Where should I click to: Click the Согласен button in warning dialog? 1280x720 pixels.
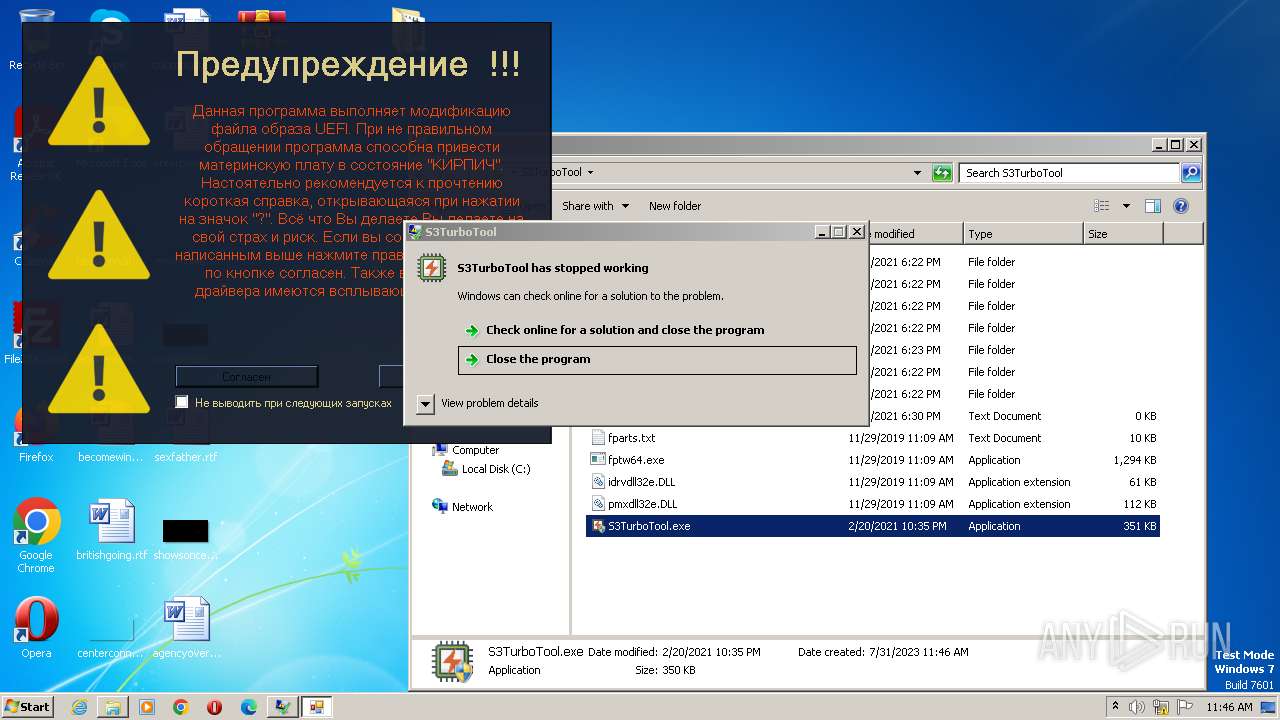[x=246, y=377]
